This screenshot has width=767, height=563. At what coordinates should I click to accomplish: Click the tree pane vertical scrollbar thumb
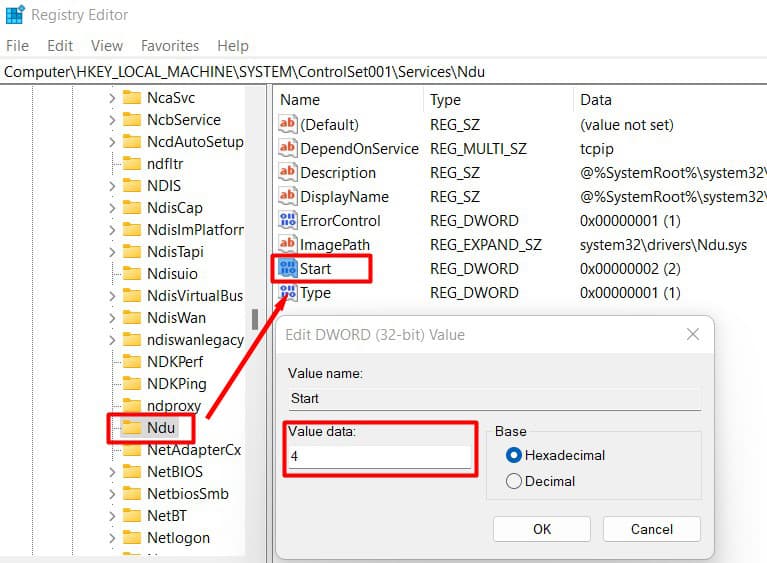pos(255,319)
